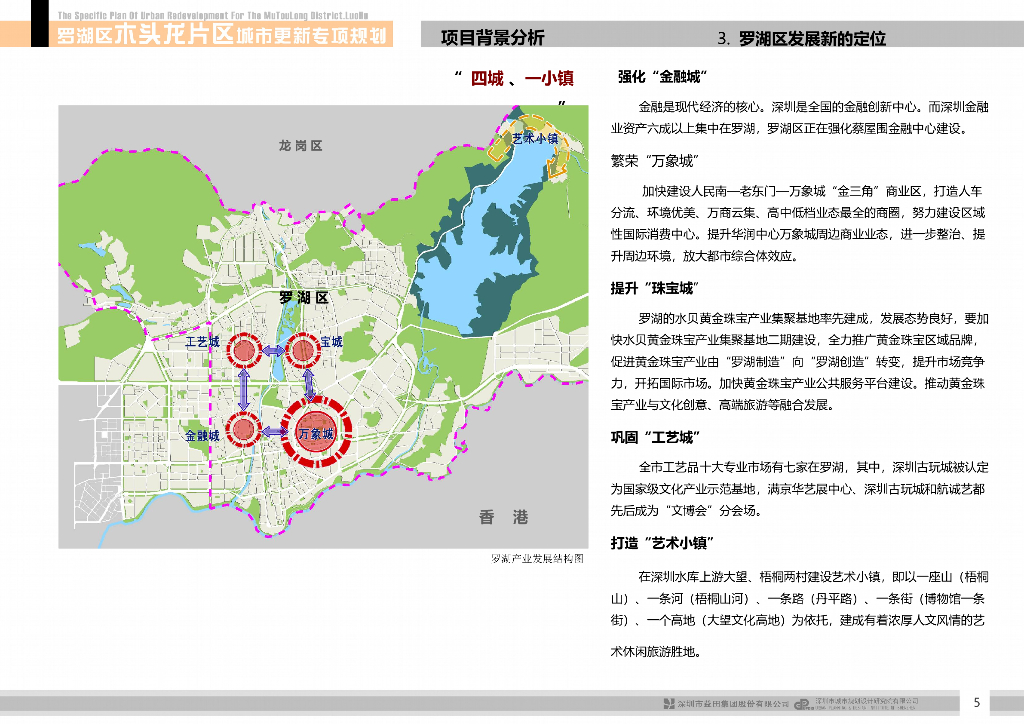Click the paragraph starting 罗湖的水贝黄金珠宝产业

[799, 362]
